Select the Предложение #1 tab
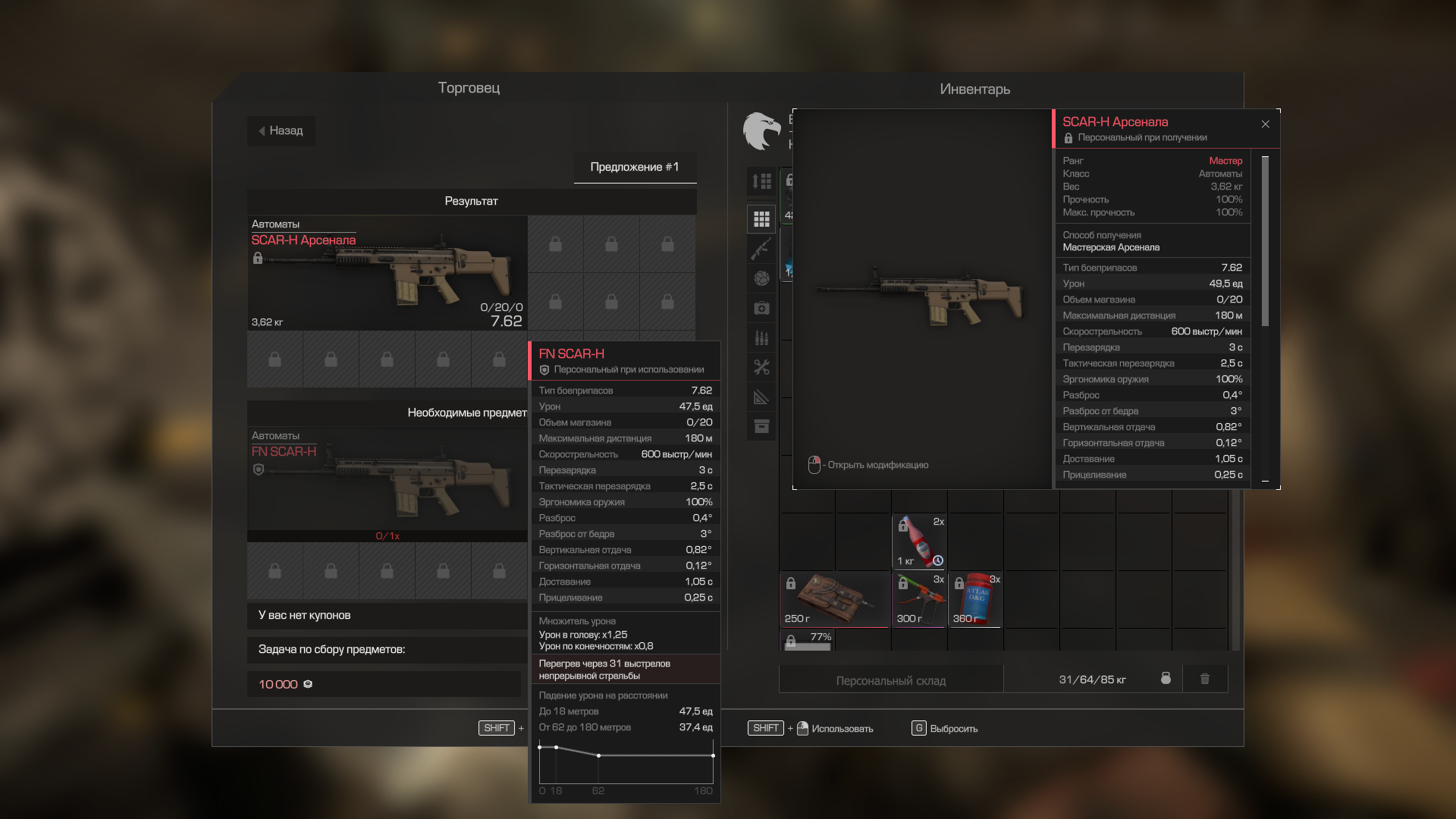The width and height of the screenshot is (1456, 819). [635, 167]
